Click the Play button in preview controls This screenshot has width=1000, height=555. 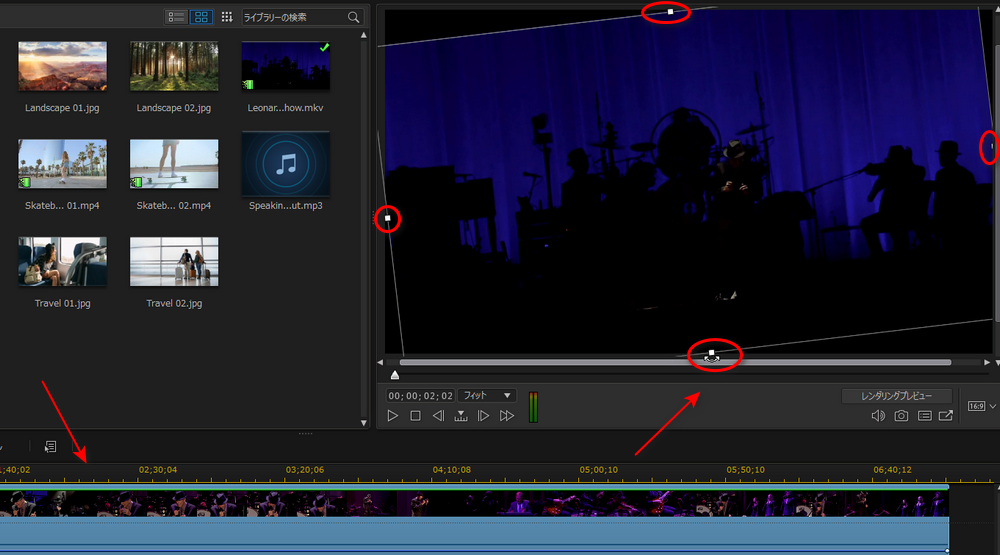(x=393, y=416)
